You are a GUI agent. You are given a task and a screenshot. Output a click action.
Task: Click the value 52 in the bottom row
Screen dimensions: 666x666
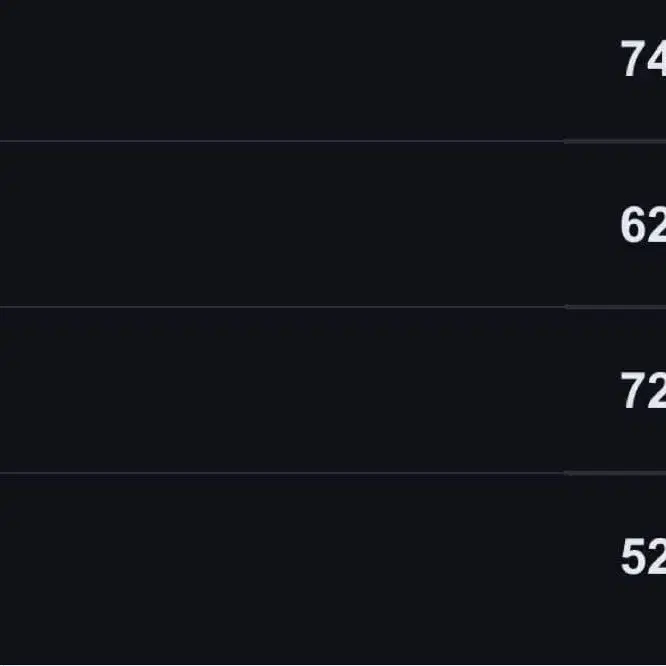click(643, 557)
